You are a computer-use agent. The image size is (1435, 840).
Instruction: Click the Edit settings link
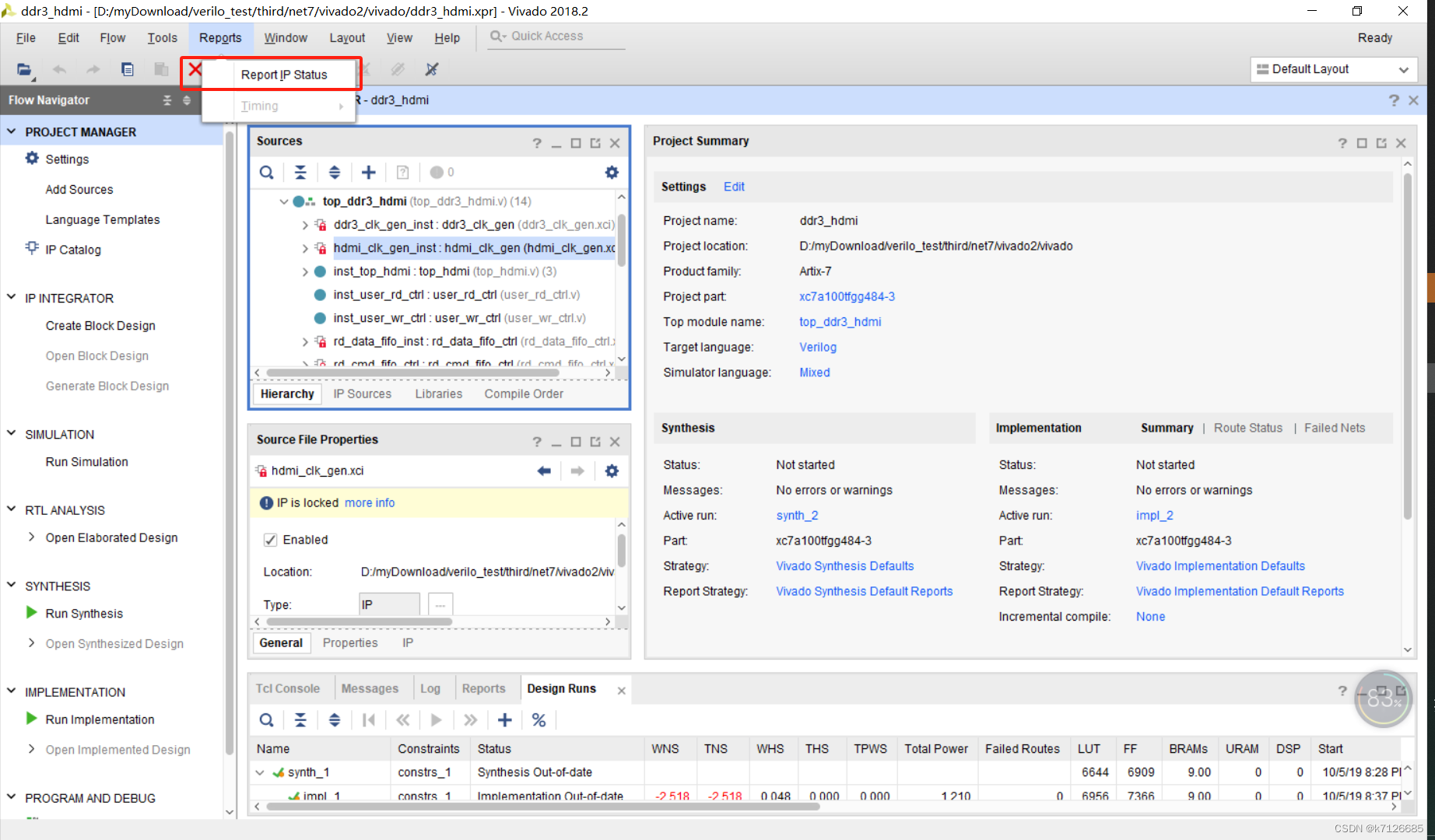coord(734,187)
